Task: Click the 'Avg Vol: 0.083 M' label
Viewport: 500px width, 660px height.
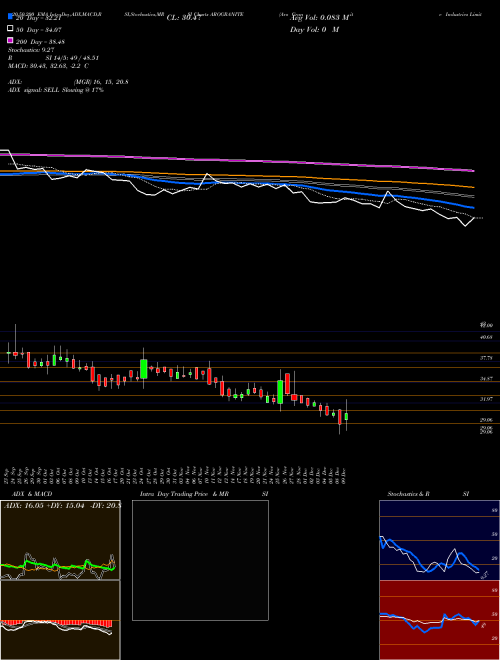Action: coord(321,17)
